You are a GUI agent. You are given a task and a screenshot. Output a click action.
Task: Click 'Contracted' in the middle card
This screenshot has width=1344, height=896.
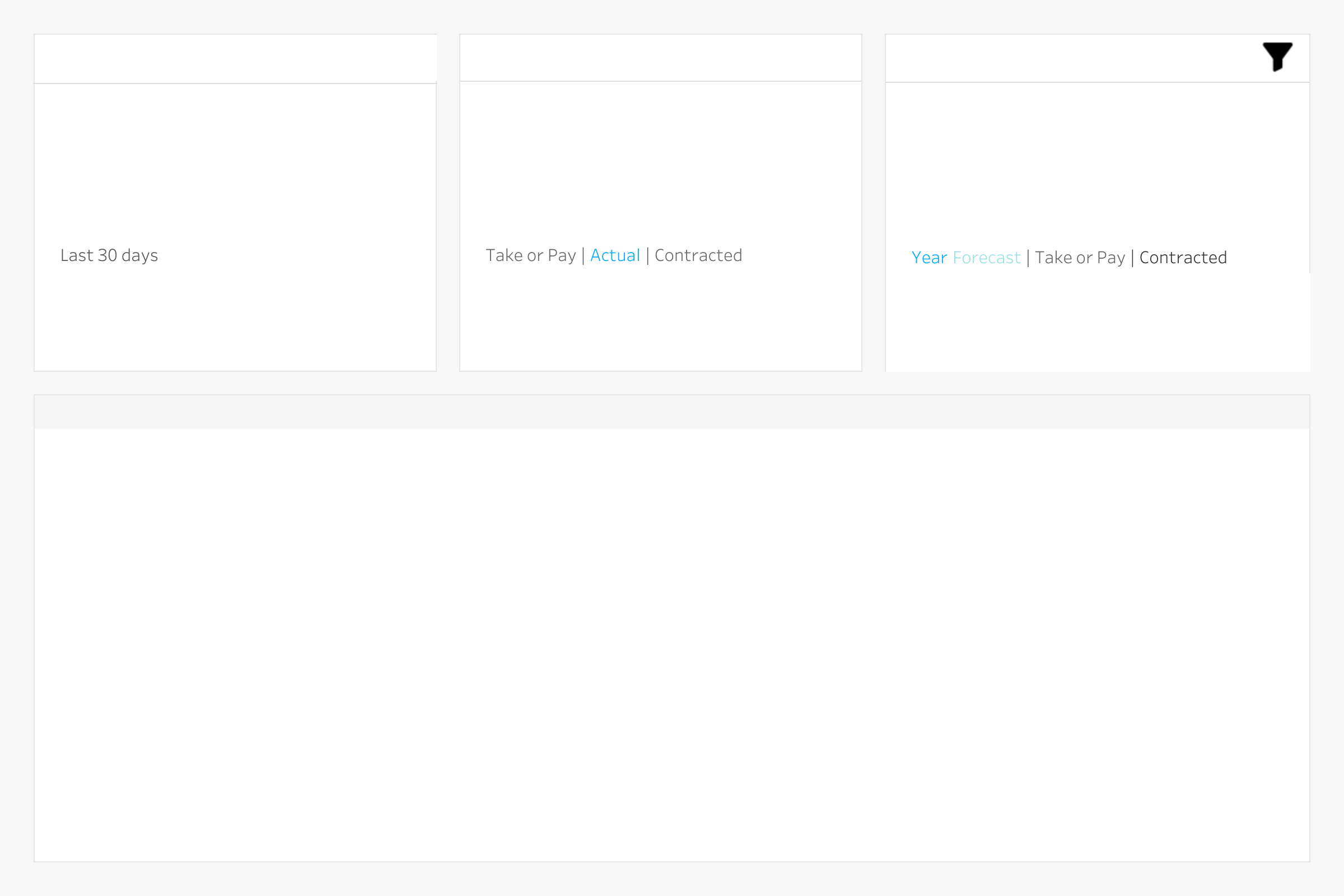(698, 255)
